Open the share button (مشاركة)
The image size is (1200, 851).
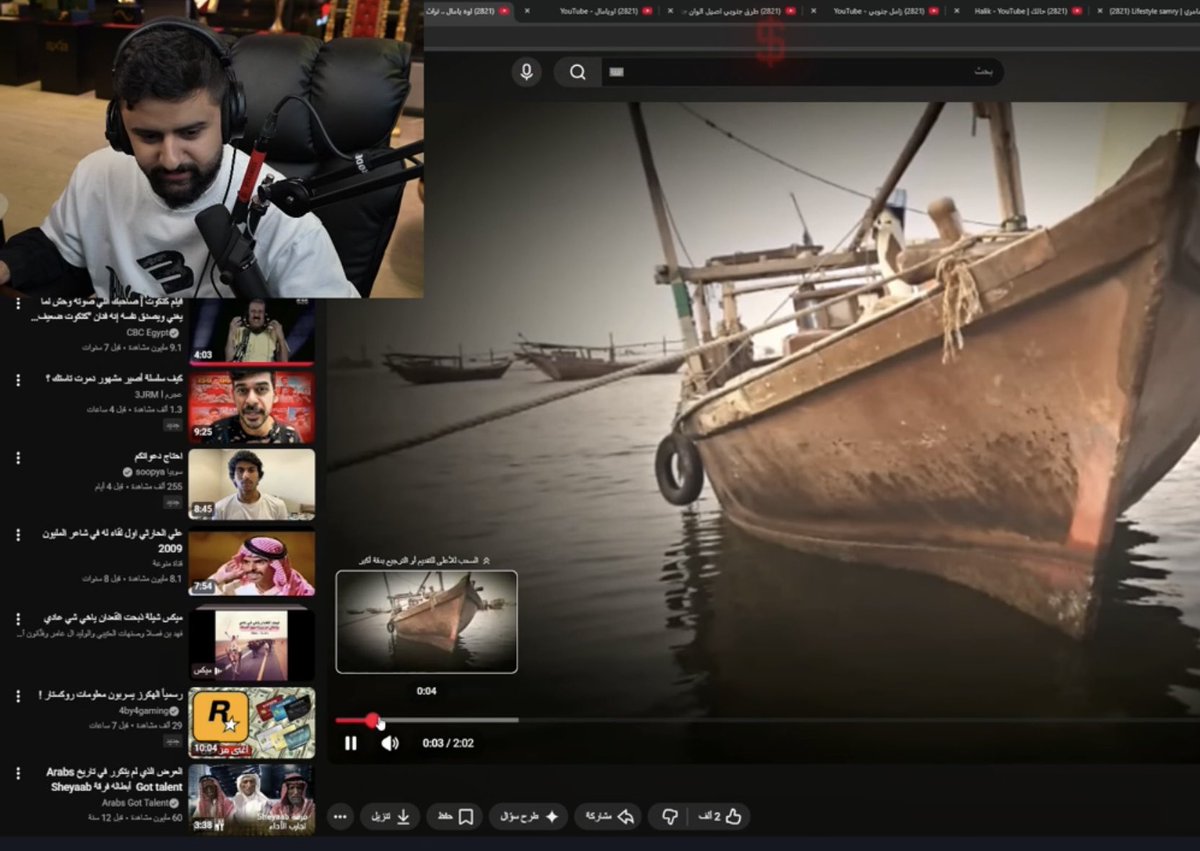tap(610, 817)
